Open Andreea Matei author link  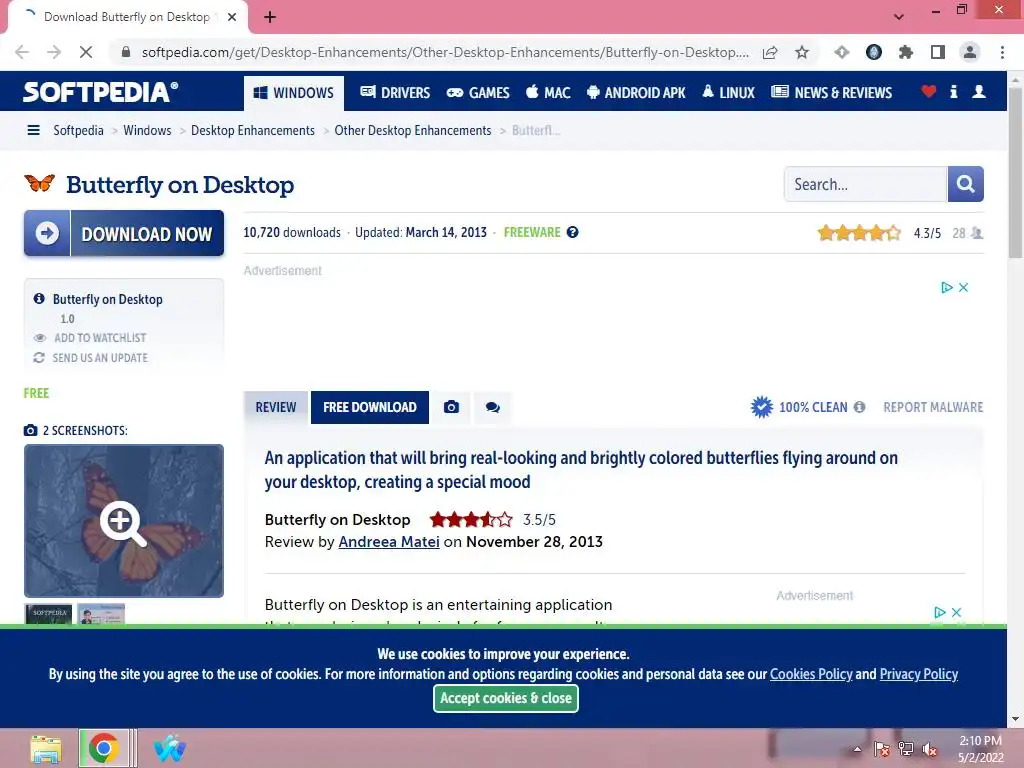389,541
